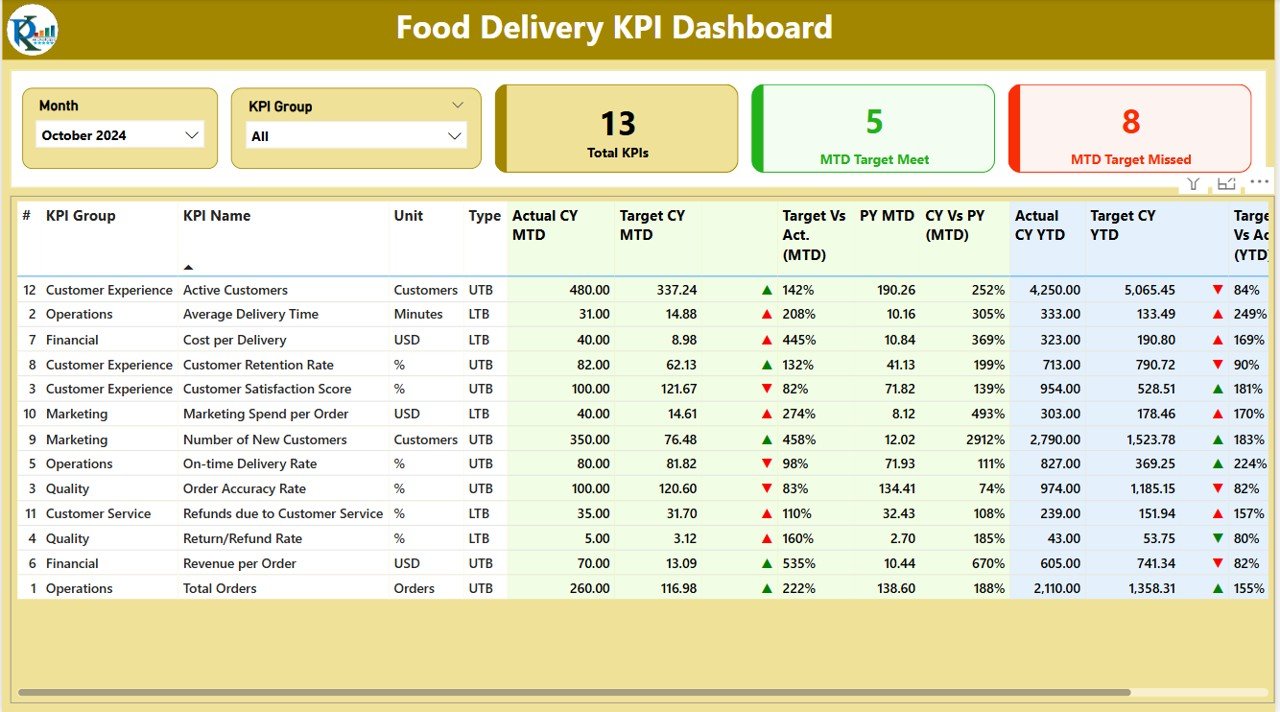1280x712 pixels.
Task: Click the filter icon above the table
Action: [1193, 183]
